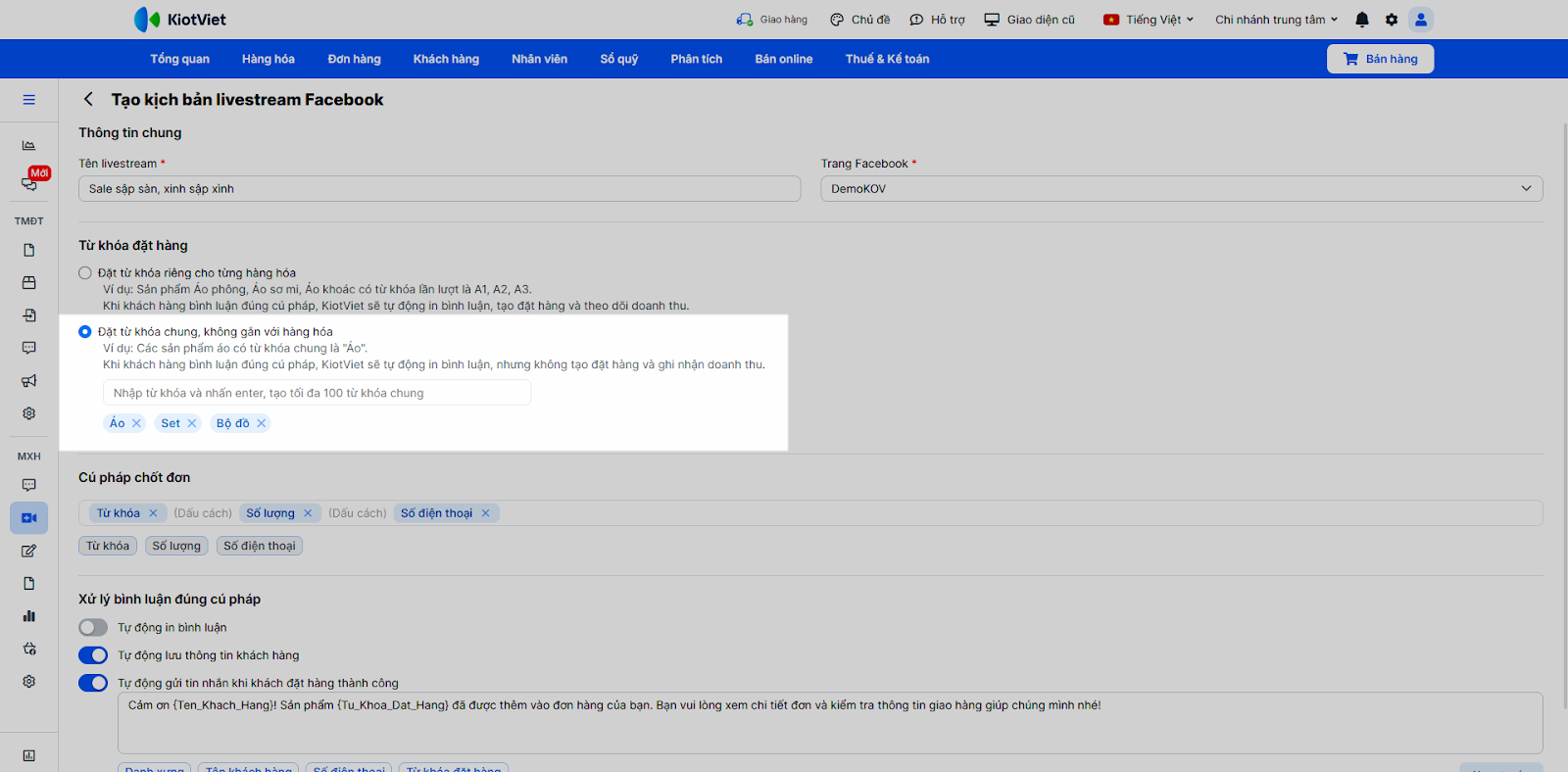The height and width of the screenshot is (772, 1568).
Task: Open the basket with gear icon
Action: click(29, 649)
